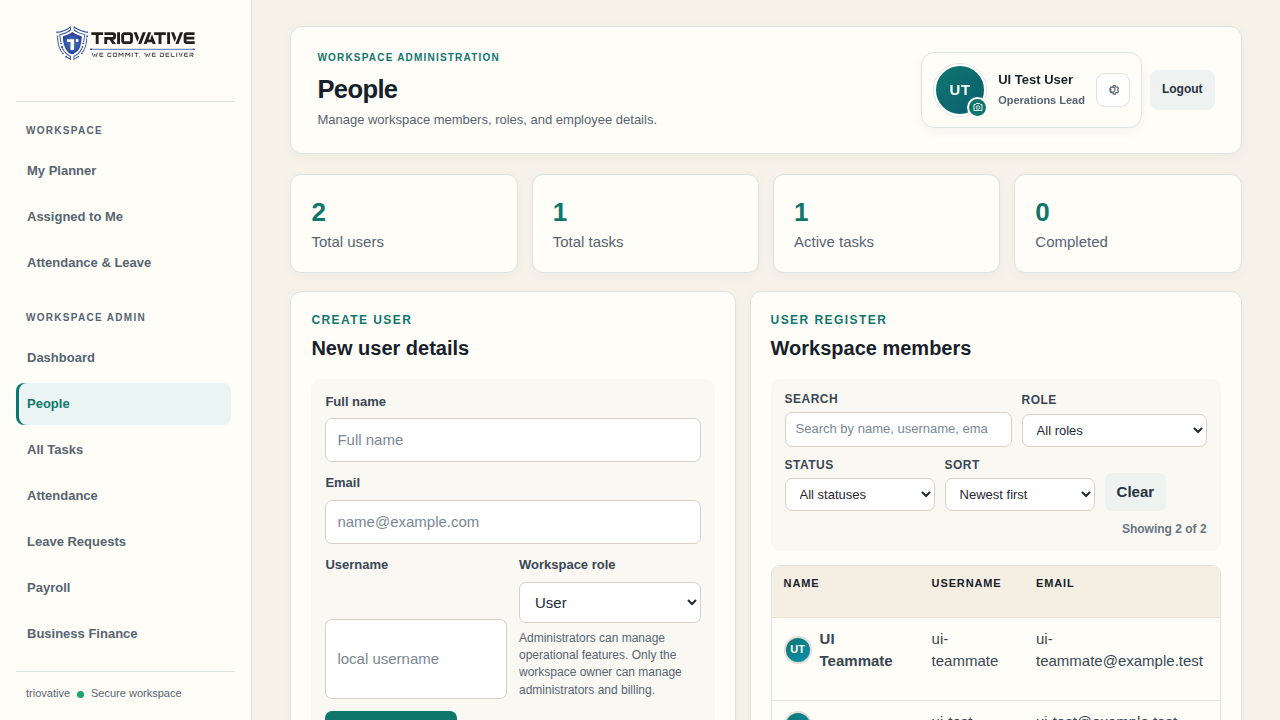Open profile settings via the gear icon
Screen dimensions: 1280x720
1113,90
